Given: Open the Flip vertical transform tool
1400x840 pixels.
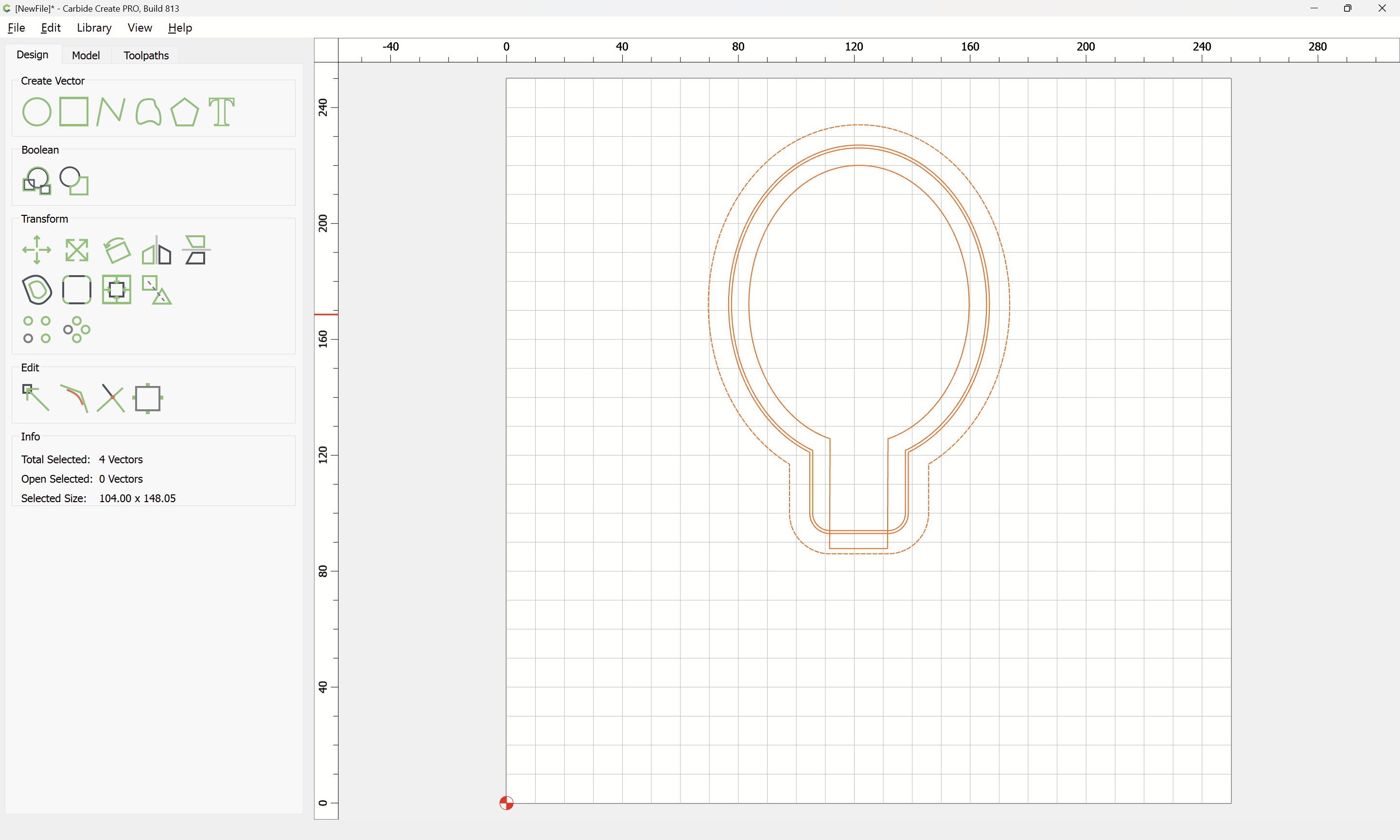Looking at the screenshot, I should point(196,250).
